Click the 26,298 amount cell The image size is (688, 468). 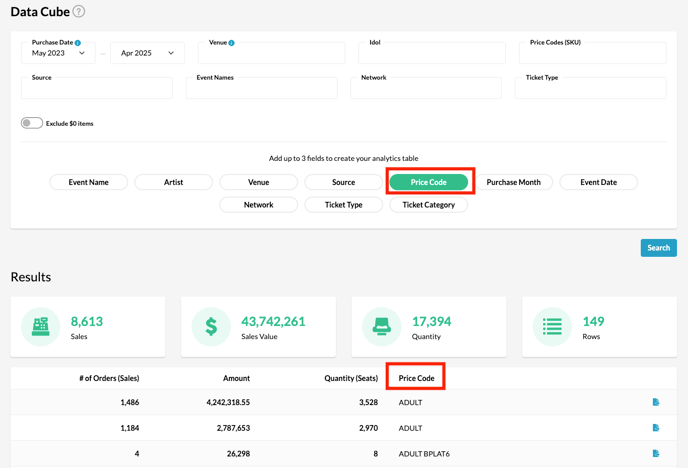point(238,454)
